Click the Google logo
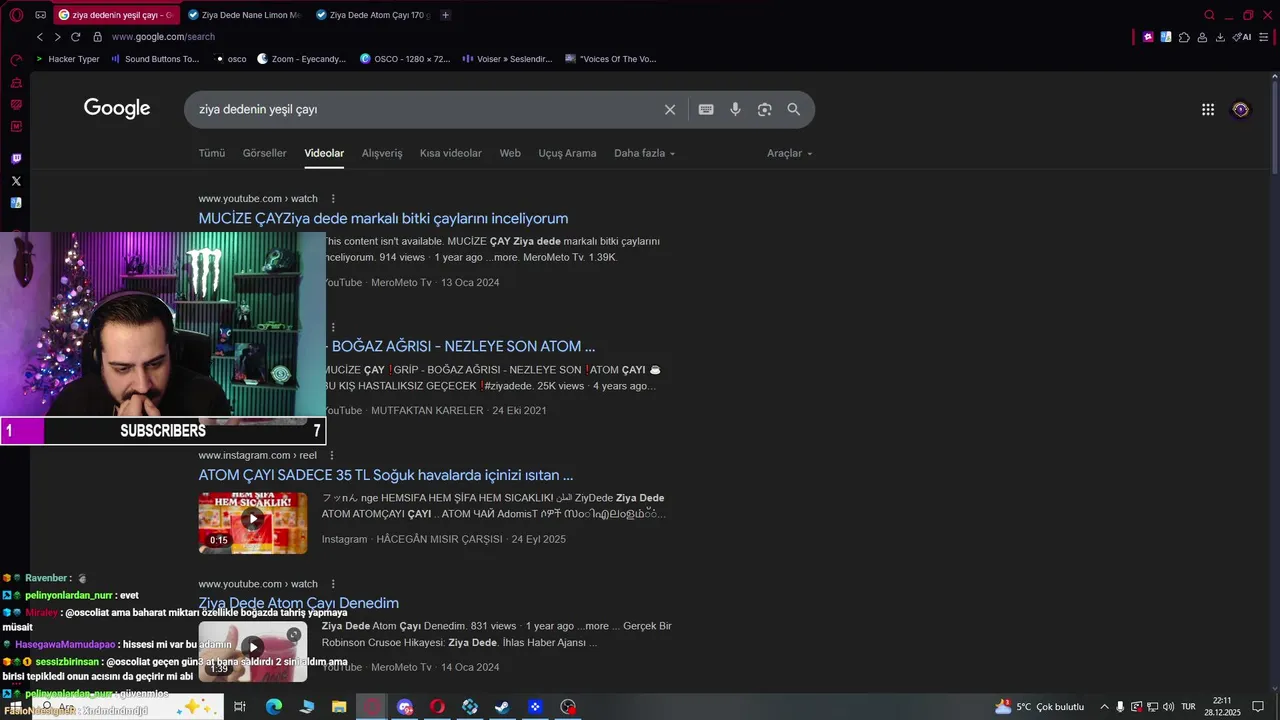This screenshot has height=720, width=1280. (x=117, y=109)
